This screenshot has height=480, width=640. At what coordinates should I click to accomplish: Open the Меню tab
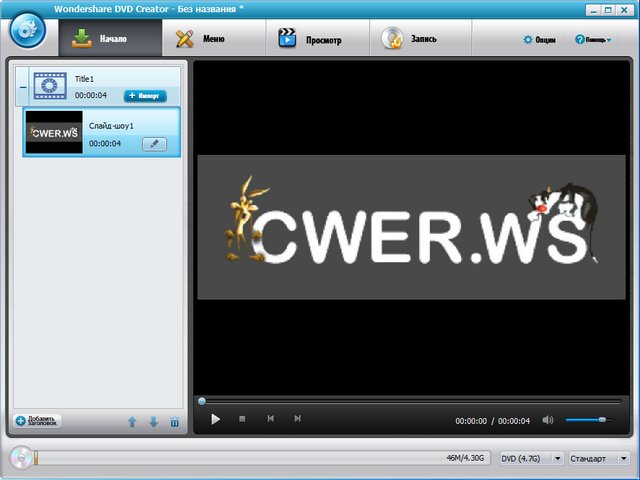[214, 38]
